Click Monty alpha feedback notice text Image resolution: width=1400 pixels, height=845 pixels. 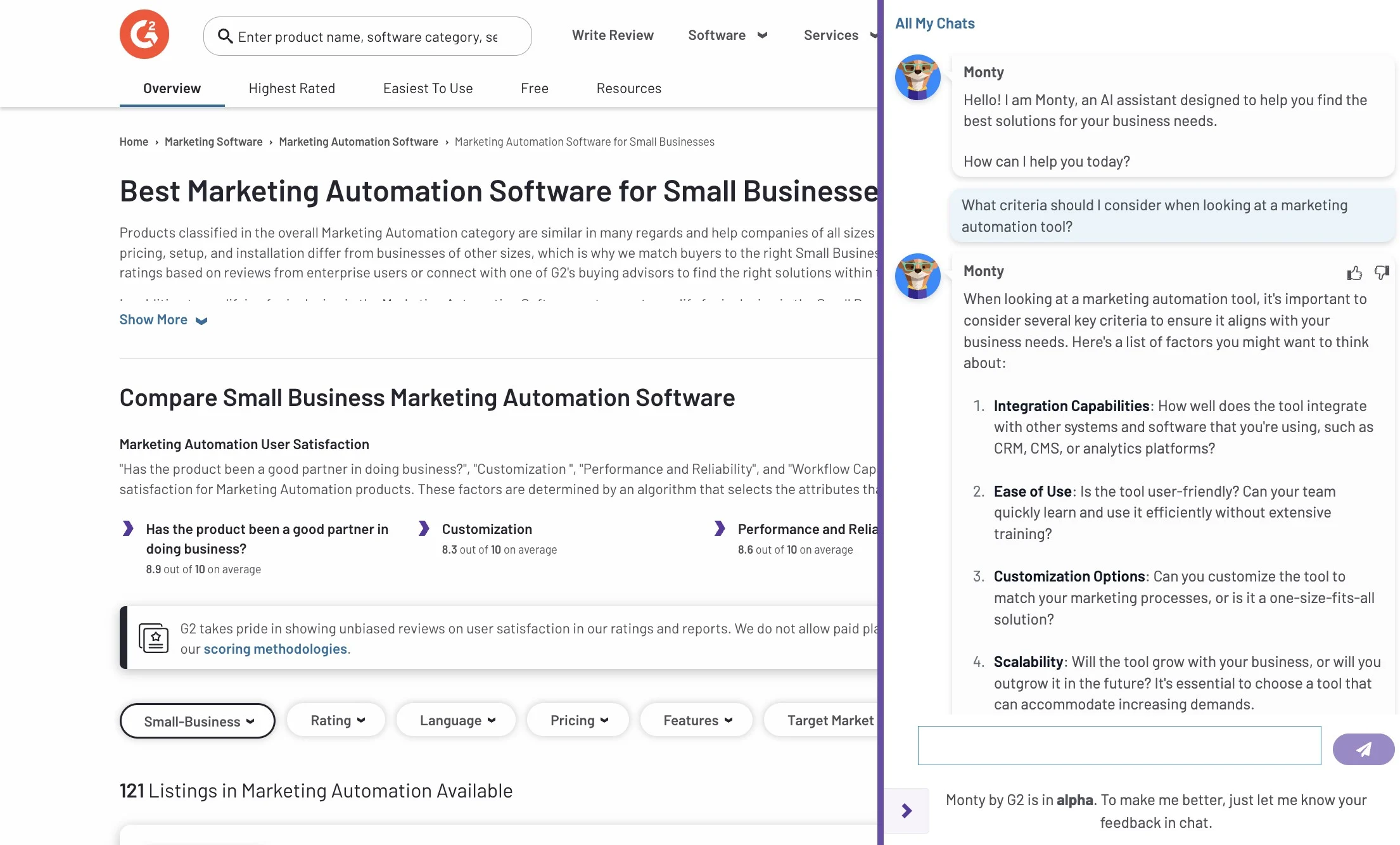1156,811
